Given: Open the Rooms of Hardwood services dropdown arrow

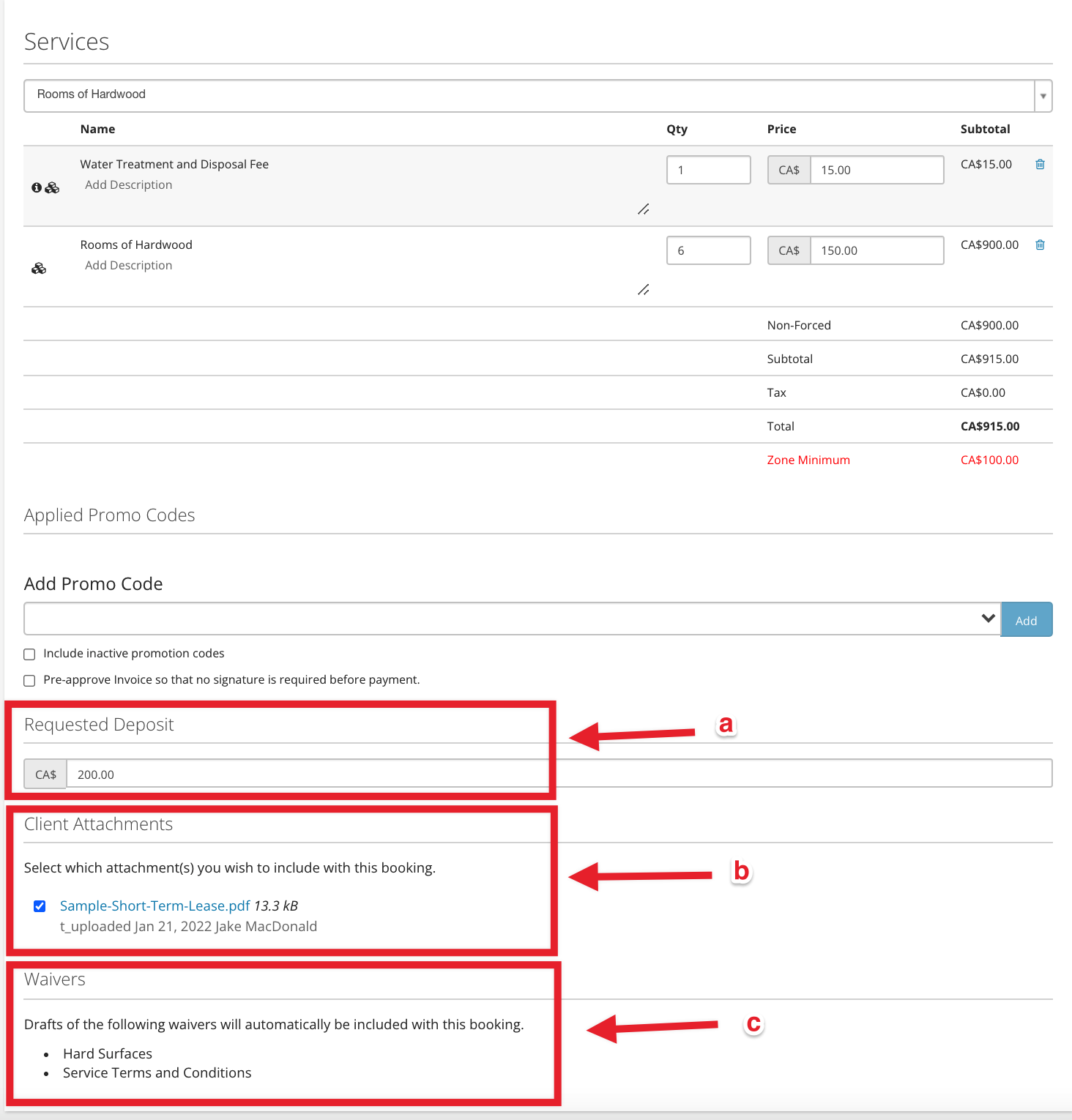Looking at the screenshot, I should pyautogui.click(x=1043, y=96).
